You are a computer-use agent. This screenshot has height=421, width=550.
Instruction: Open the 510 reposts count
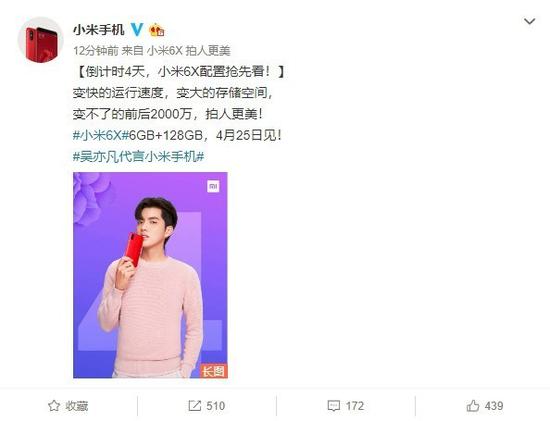215,406
